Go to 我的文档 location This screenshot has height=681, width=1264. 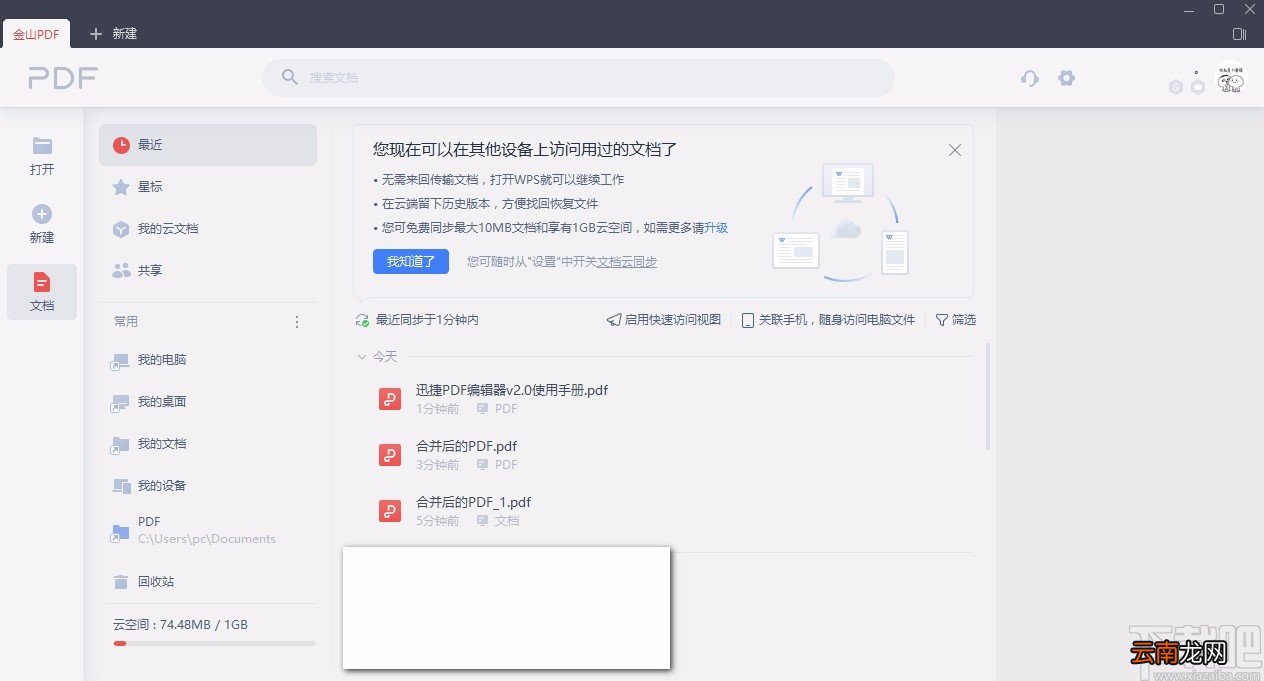point(208,444)
